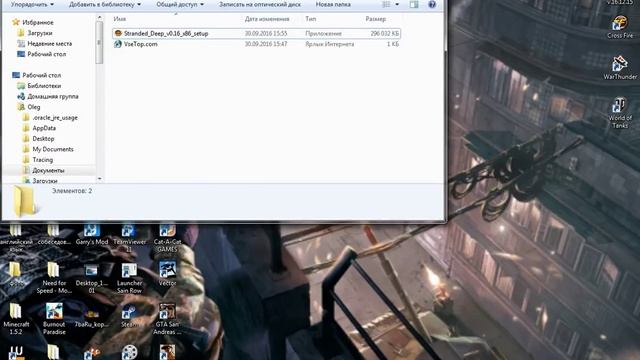Click the navigation pane scrollbar thumb
This screenshot has height=360, width=640.
(x=99, y=42)
